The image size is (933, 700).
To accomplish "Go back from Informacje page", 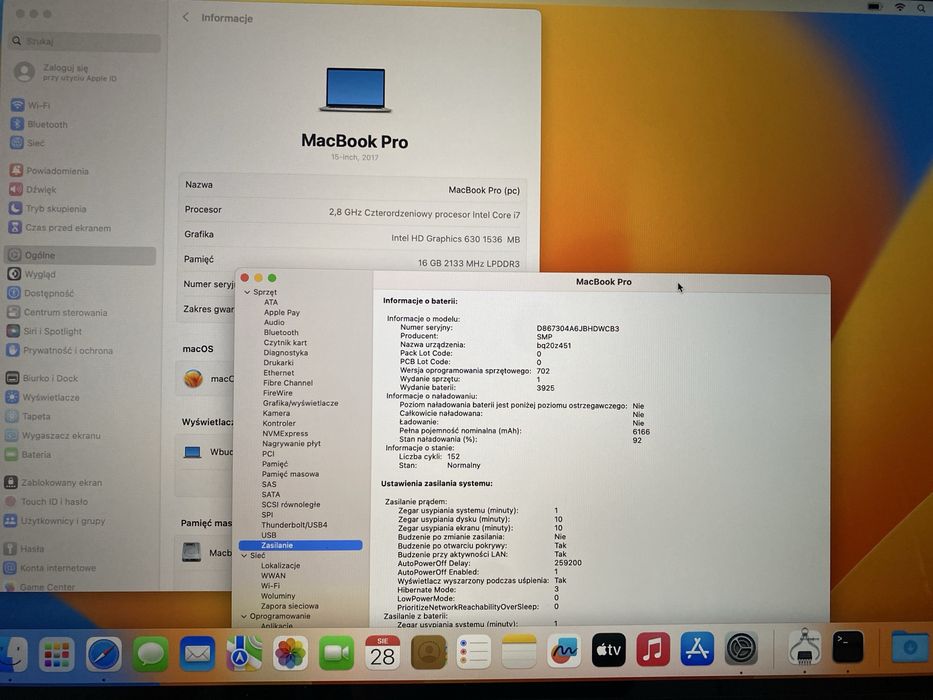I will 186,17.
